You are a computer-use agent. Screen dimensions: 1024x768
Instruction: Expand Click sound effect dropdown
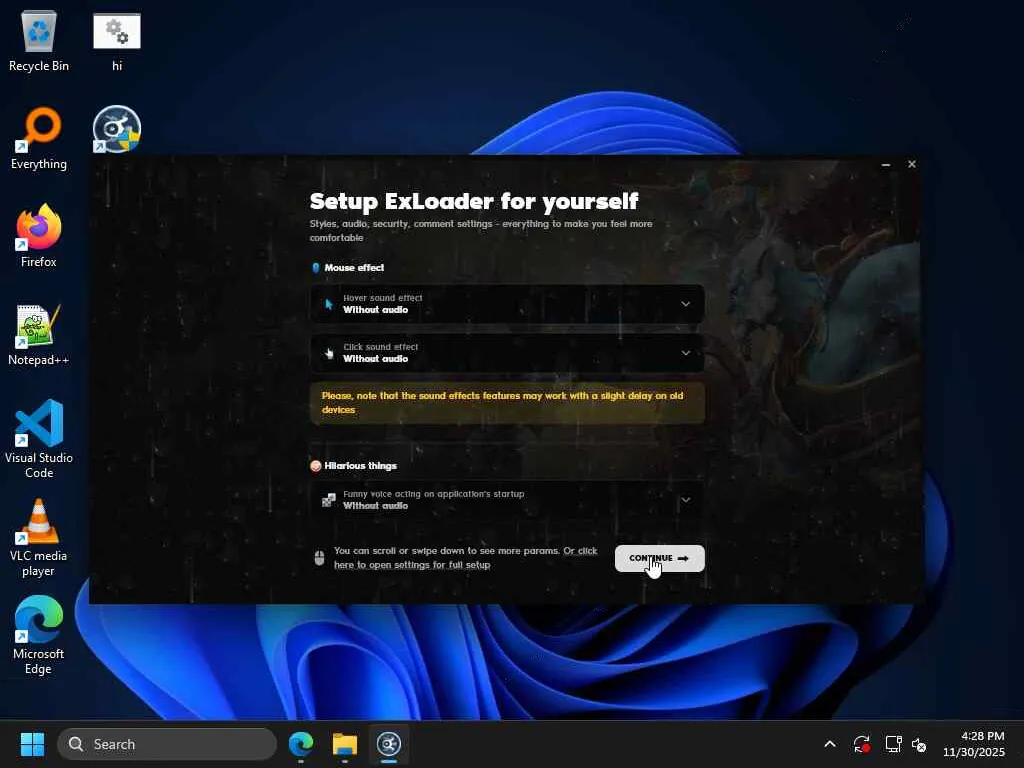coord(507,353)
